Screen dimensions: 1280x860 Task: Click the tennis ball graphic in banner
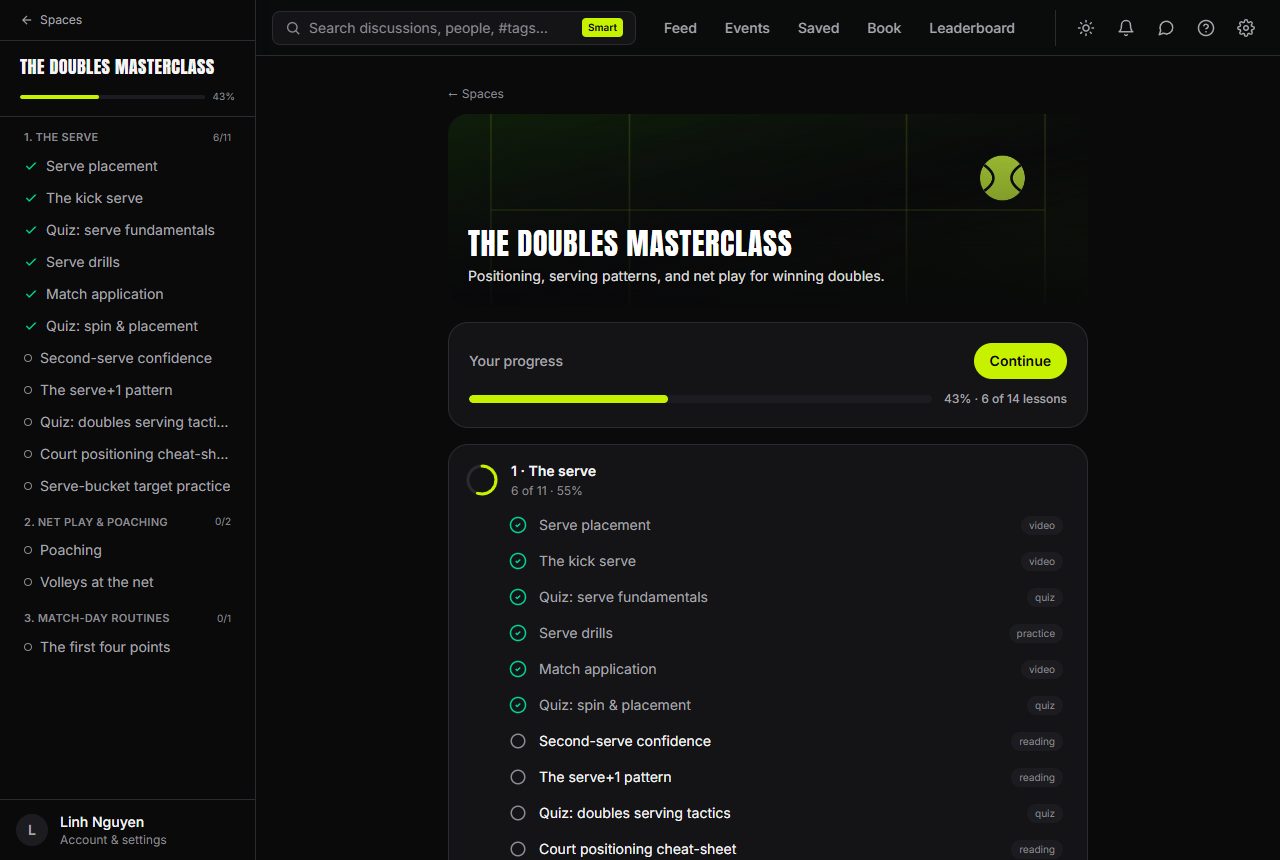(1002, 178)
